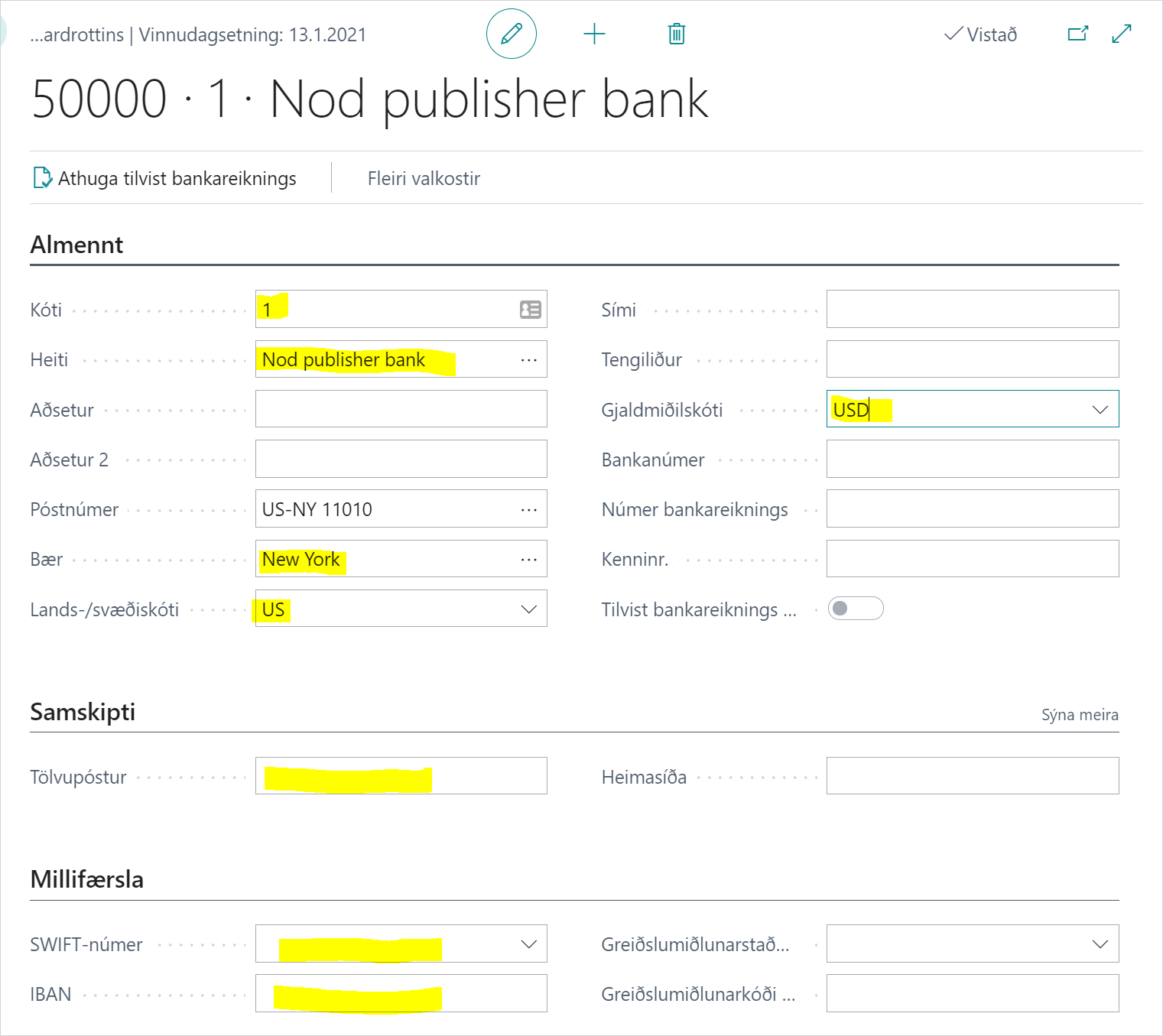Click the contact card icon in Kóti field
The width and height of the screenshot is (1163, 1036).
530,310
